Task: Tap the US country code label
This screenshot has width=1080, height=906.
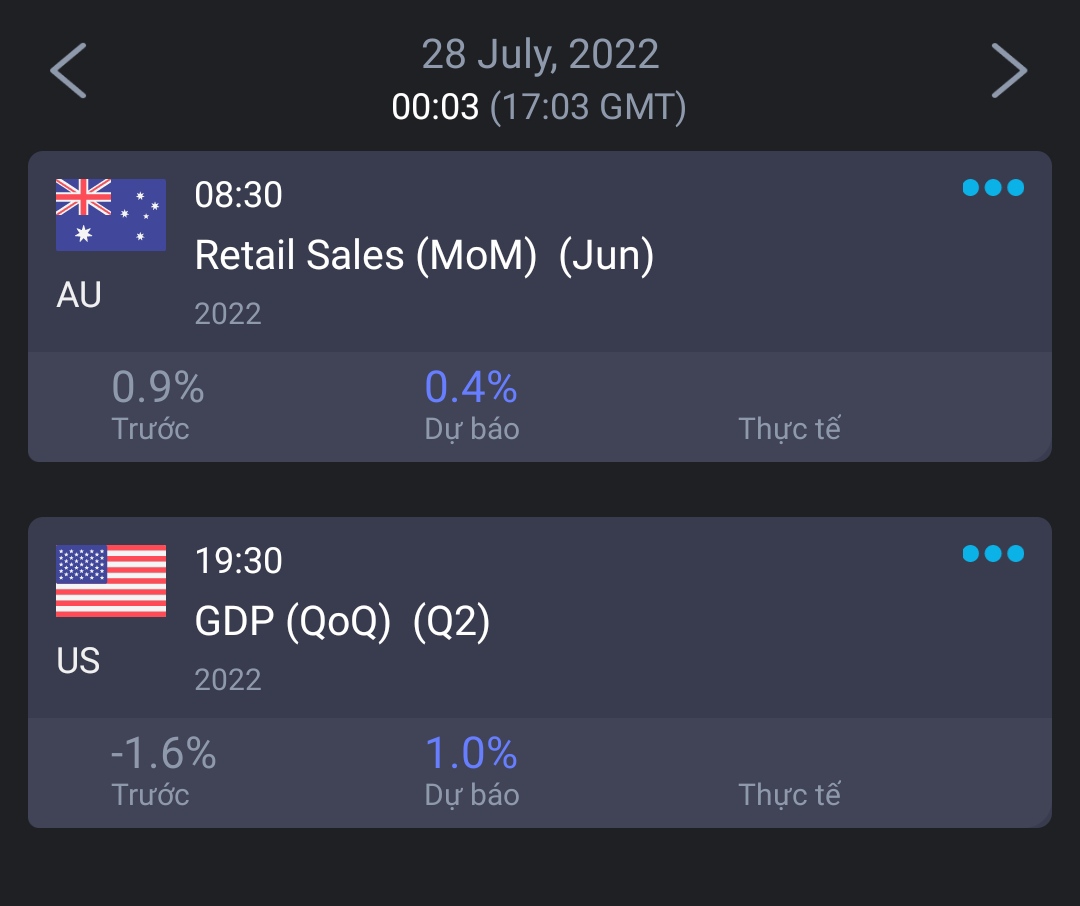Action: (79, 661)
